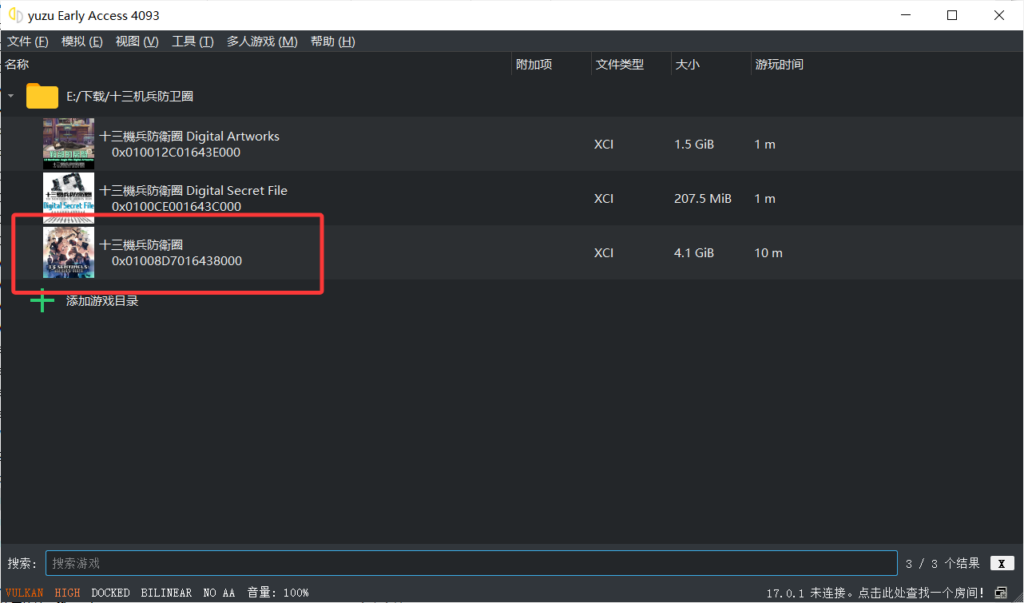The height and width of the screenshot is (603, 1024).
Task: Click the 10 m play time cell
Action: point(768,253)
